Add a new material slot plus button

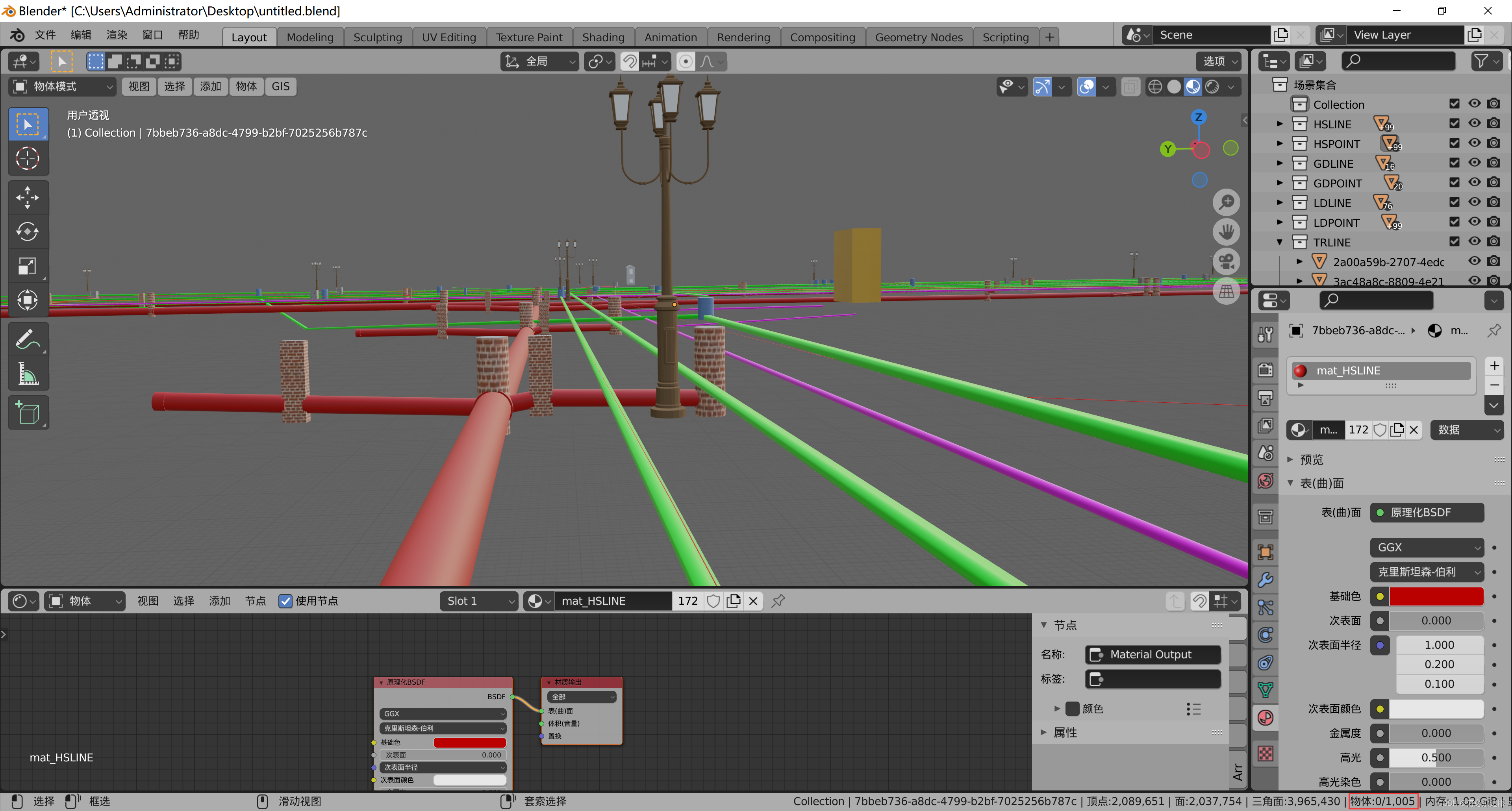[1494, 366]
